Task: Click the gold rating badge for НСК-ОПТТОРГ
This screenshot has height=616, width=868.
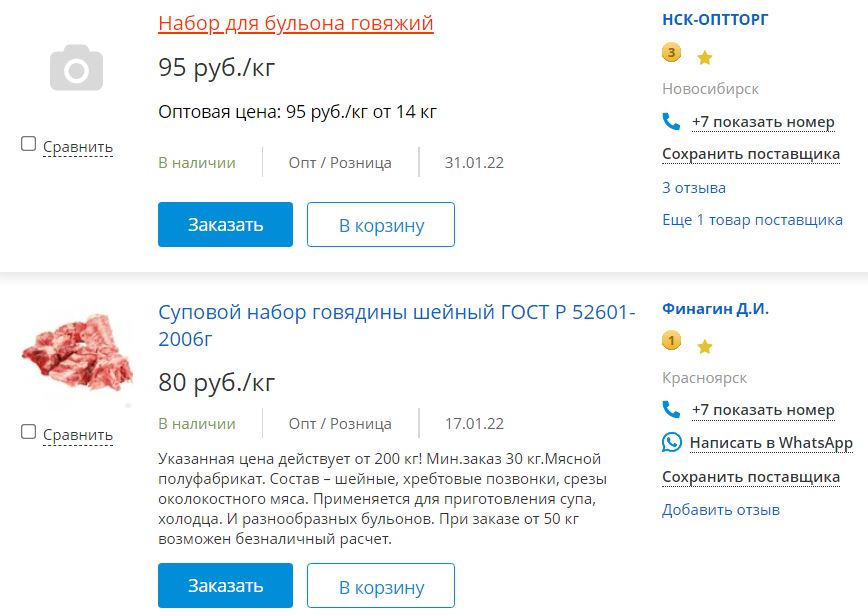Action: tap(671, 53)
